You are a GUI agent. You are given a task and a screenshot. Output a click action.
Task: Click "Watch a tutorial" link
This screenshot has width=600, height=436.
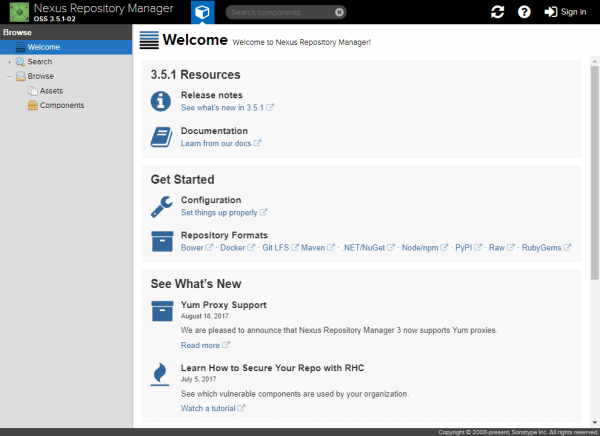point(213,408)
